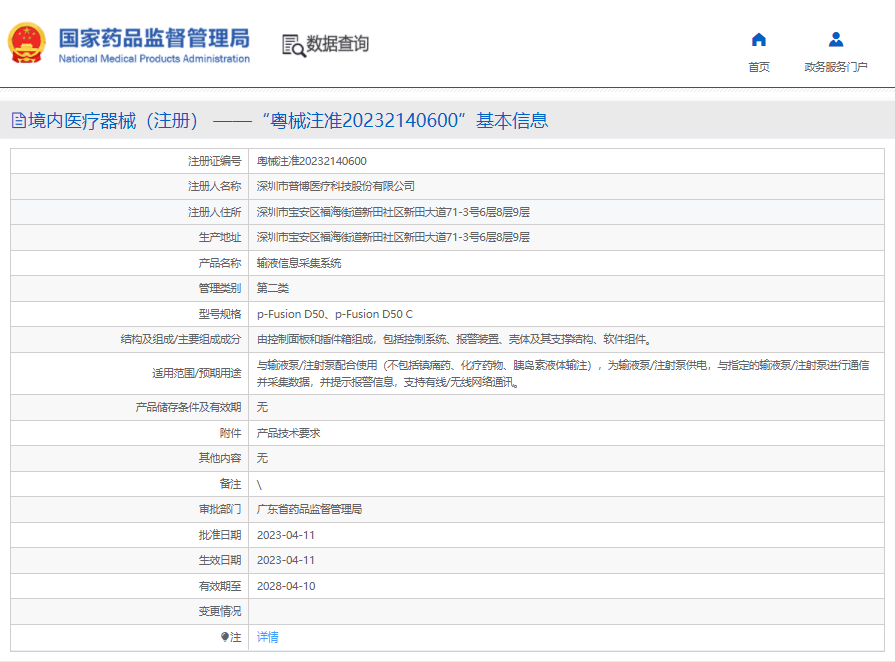
Task: Click the 备注 backslash value
Action: [259, 485]
